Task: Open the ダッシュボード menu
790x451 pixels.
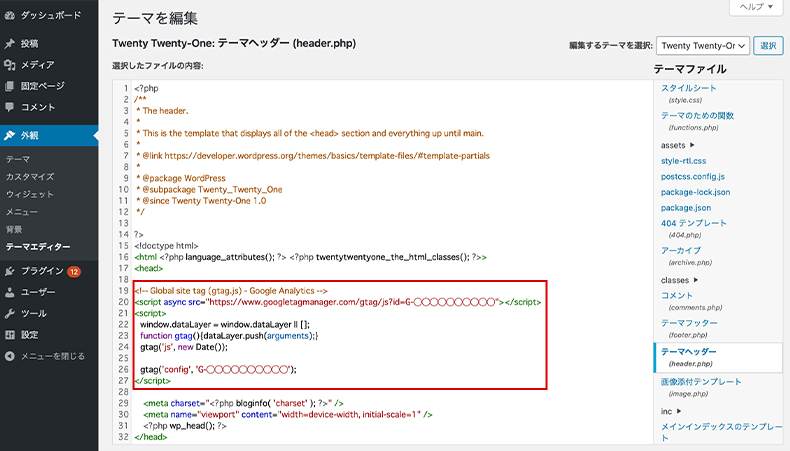Action: point(49,16)
